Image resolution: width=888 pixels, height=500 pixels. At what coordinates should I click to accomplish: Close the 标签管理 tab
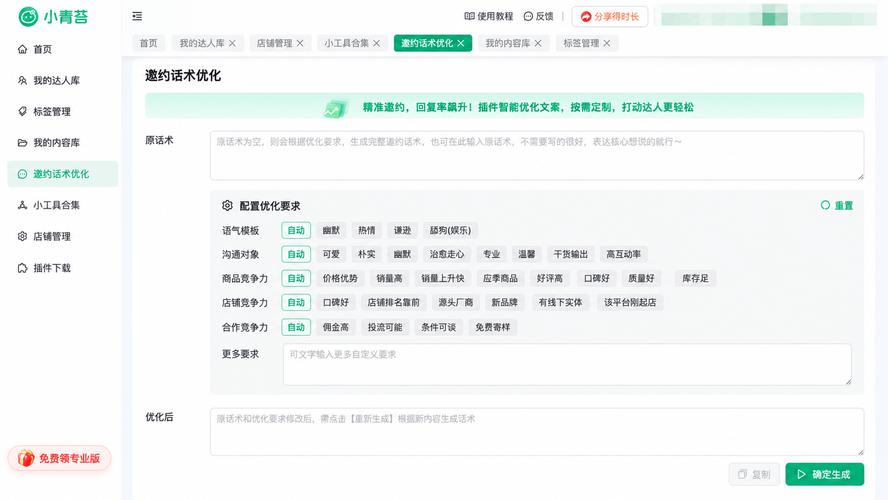click(607, 43)
